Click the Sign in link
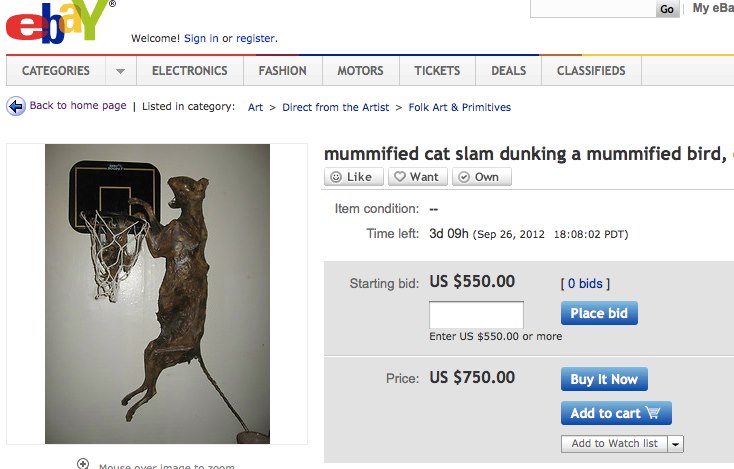Viewport: 734px width, 469px height. click(201, 38)
